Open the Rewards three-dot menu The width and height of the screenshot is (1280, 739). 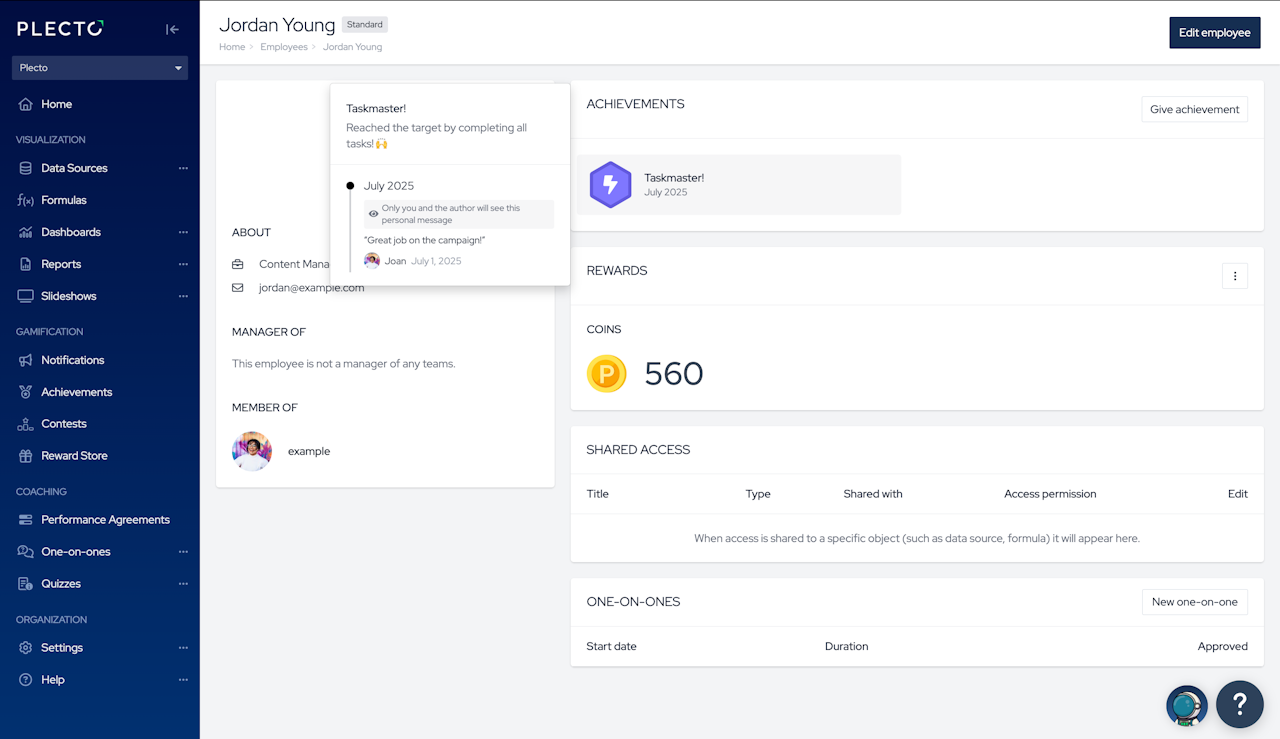tap(1235, 276)
